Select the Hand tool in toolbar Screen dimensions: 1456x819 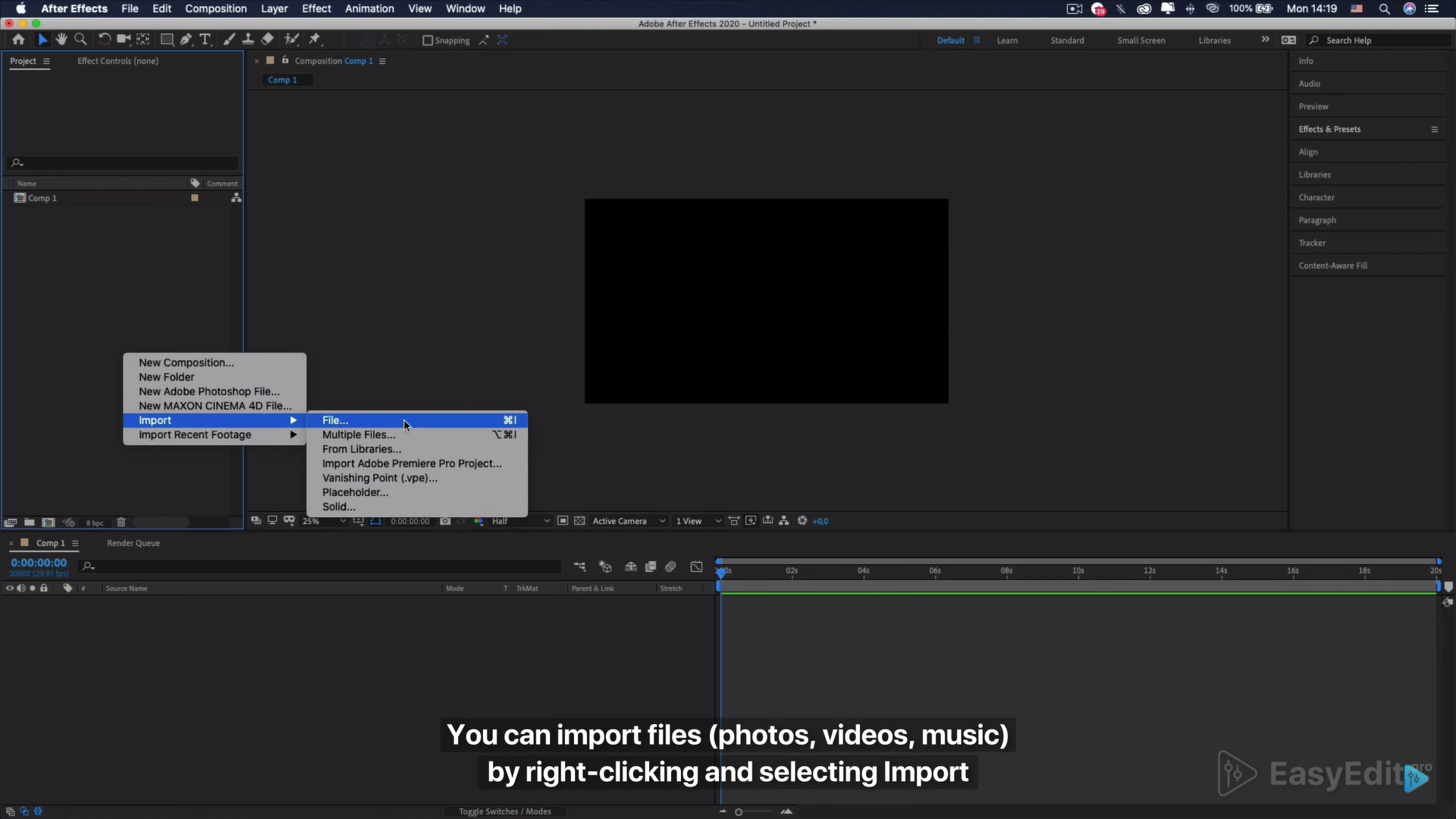coord(62,39)
